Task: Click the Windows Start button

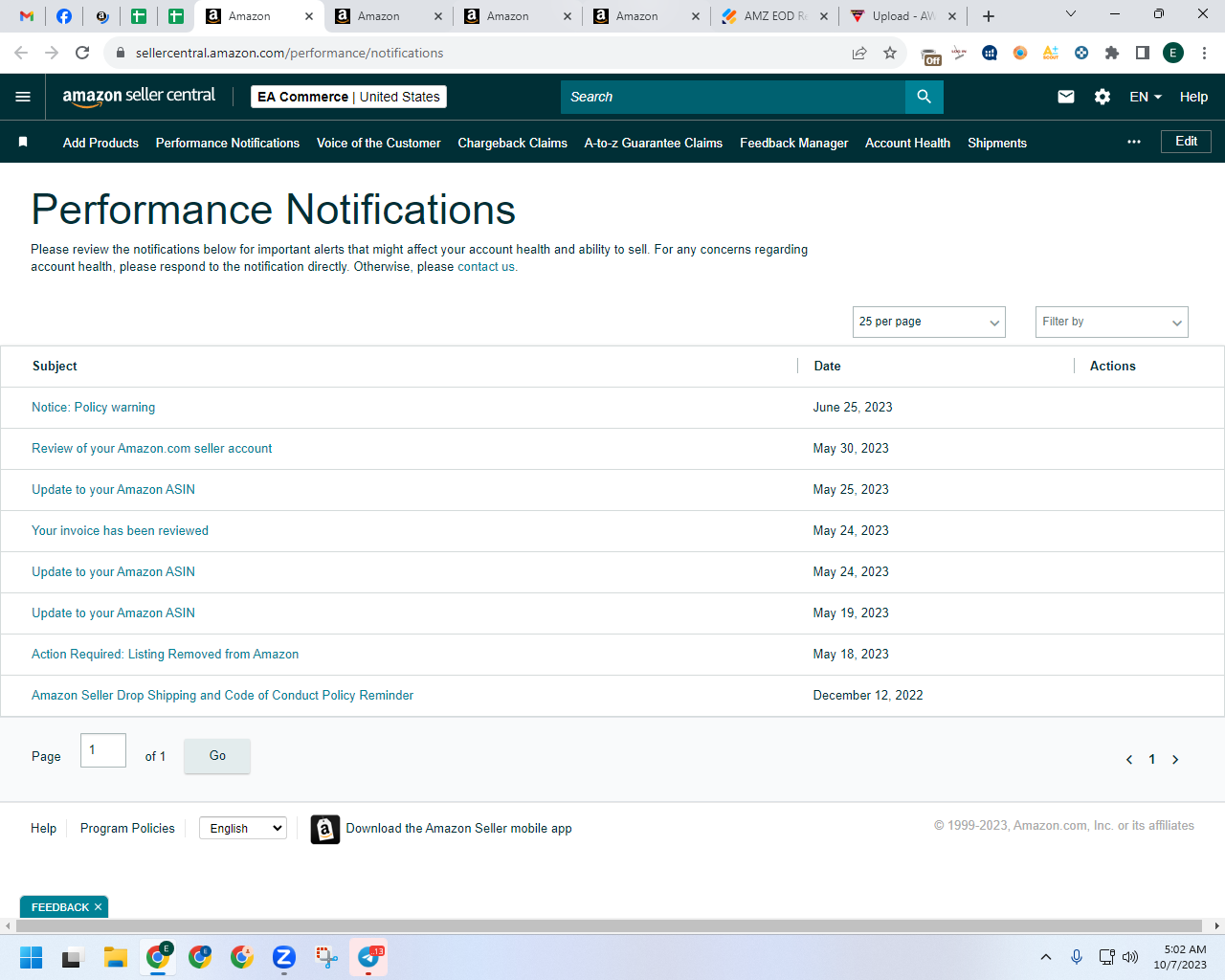Action: point(32,957)
